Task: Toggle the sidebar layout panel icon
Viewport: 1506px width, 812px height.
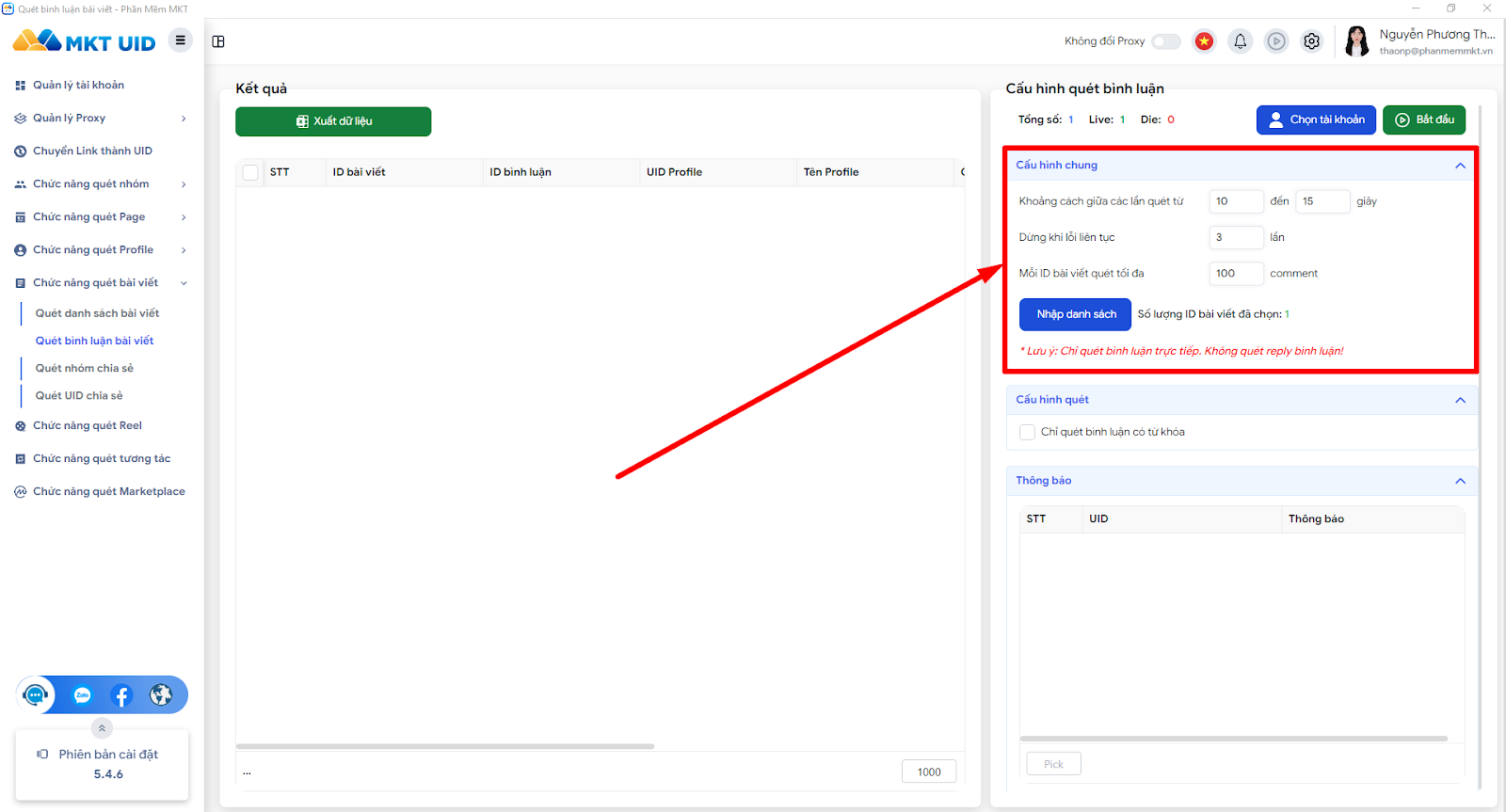Action: [218, 41]
